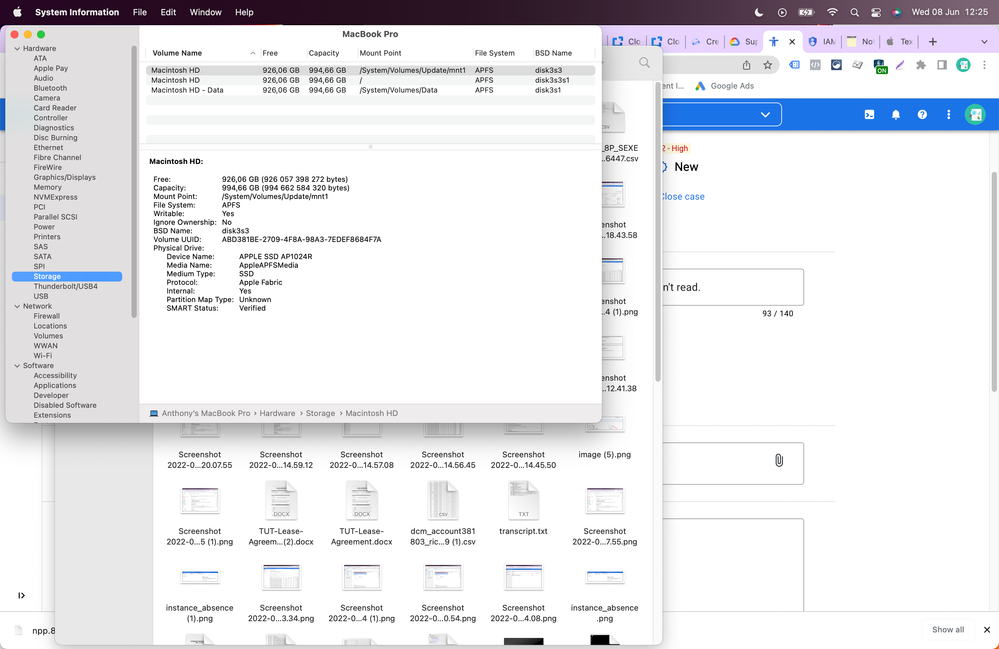
Task: Select TUT-Lease-Agreement.docx file in Finder
Action: pos(361,515)
